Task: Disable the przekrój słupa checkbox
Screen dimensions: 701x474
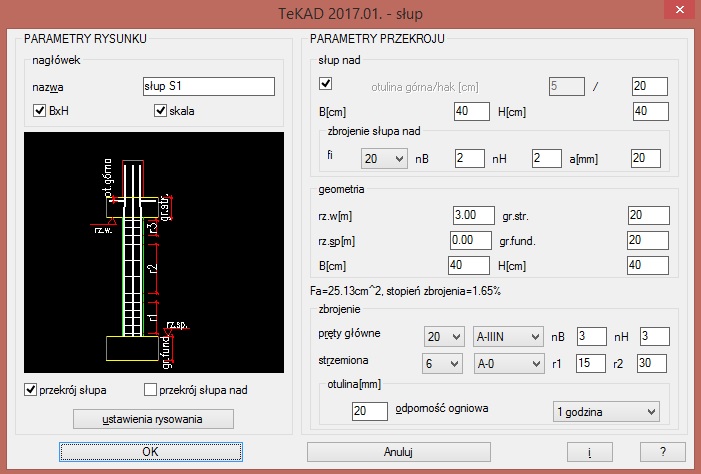Action: (30, 390)
